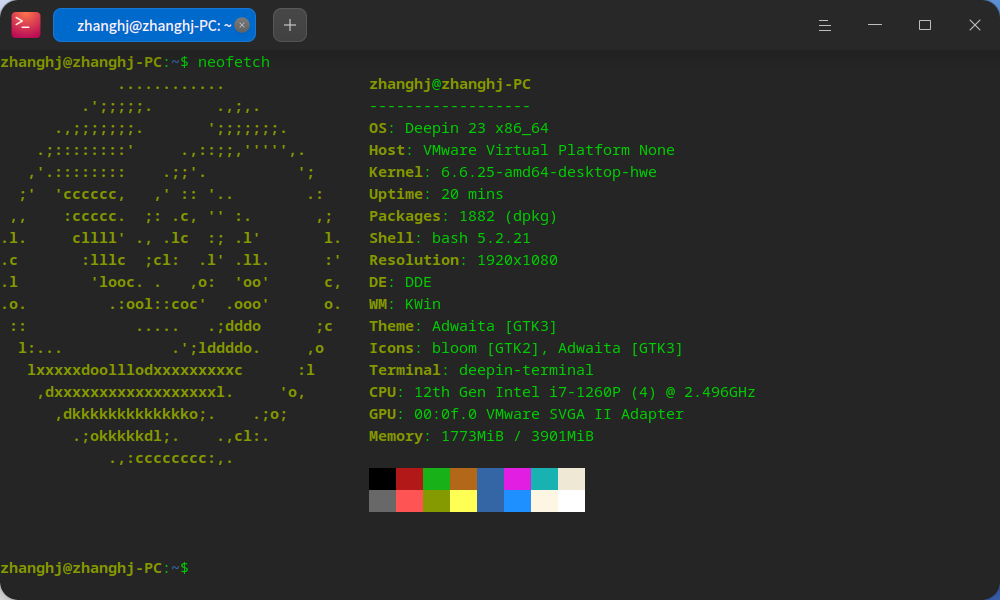
Task: Click the teal color block
Action: pyautogui.click(x=545, y=479)
